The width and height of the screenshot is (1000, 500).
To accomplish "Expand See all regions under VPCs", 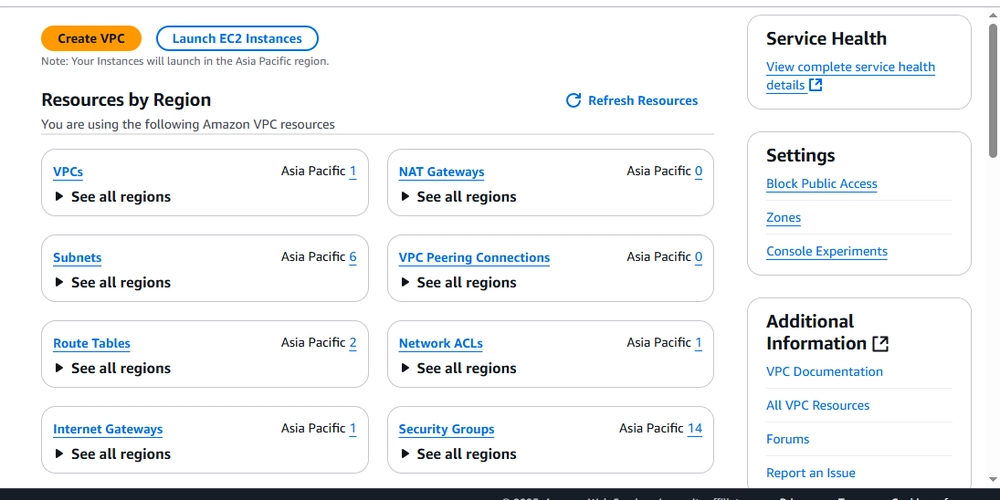I will [x=112, y=196].
